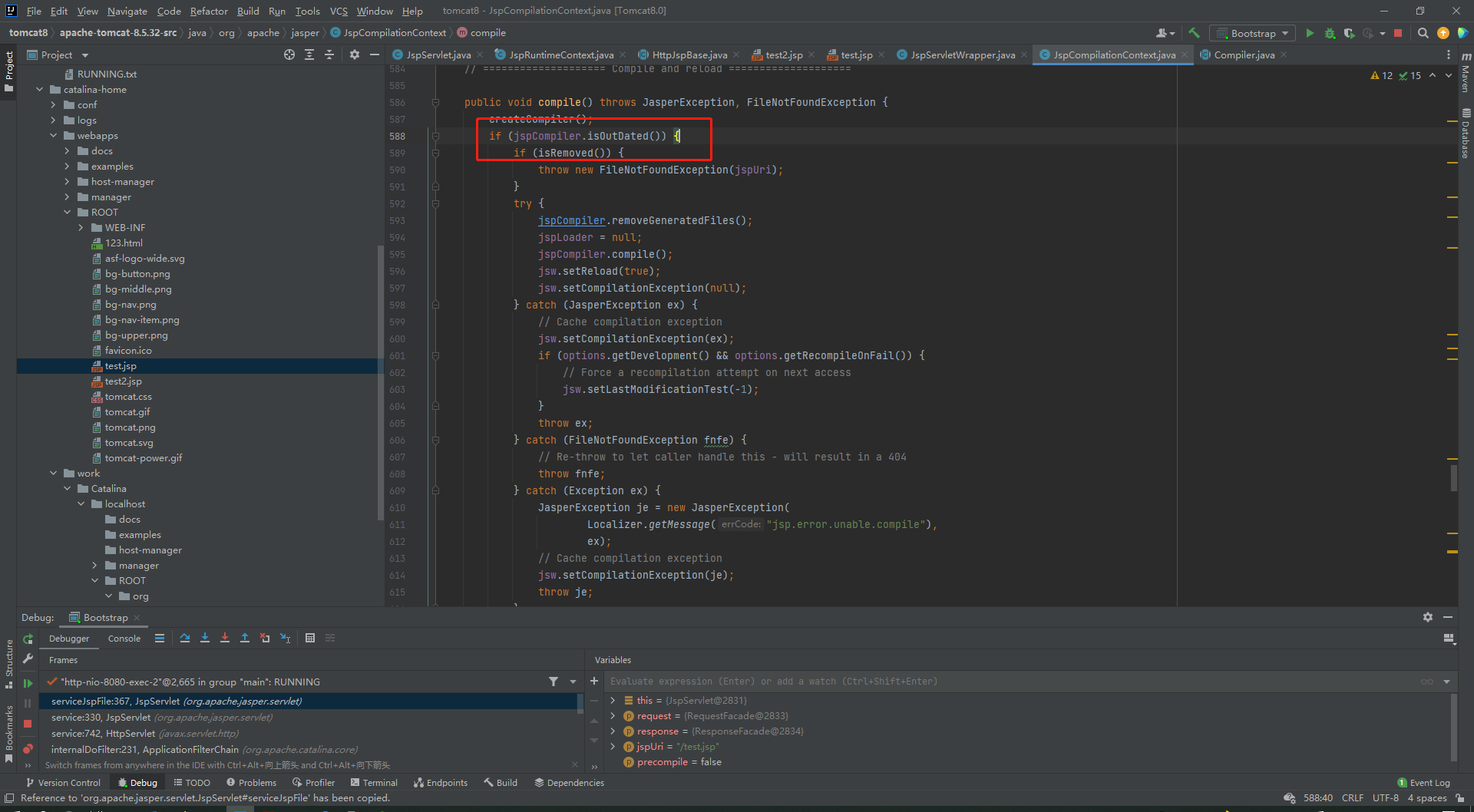This screenshot has height=812, width=1474.
Task: Stop the debug session with the Debug sidebar's red square
Action: coord(28,724)
